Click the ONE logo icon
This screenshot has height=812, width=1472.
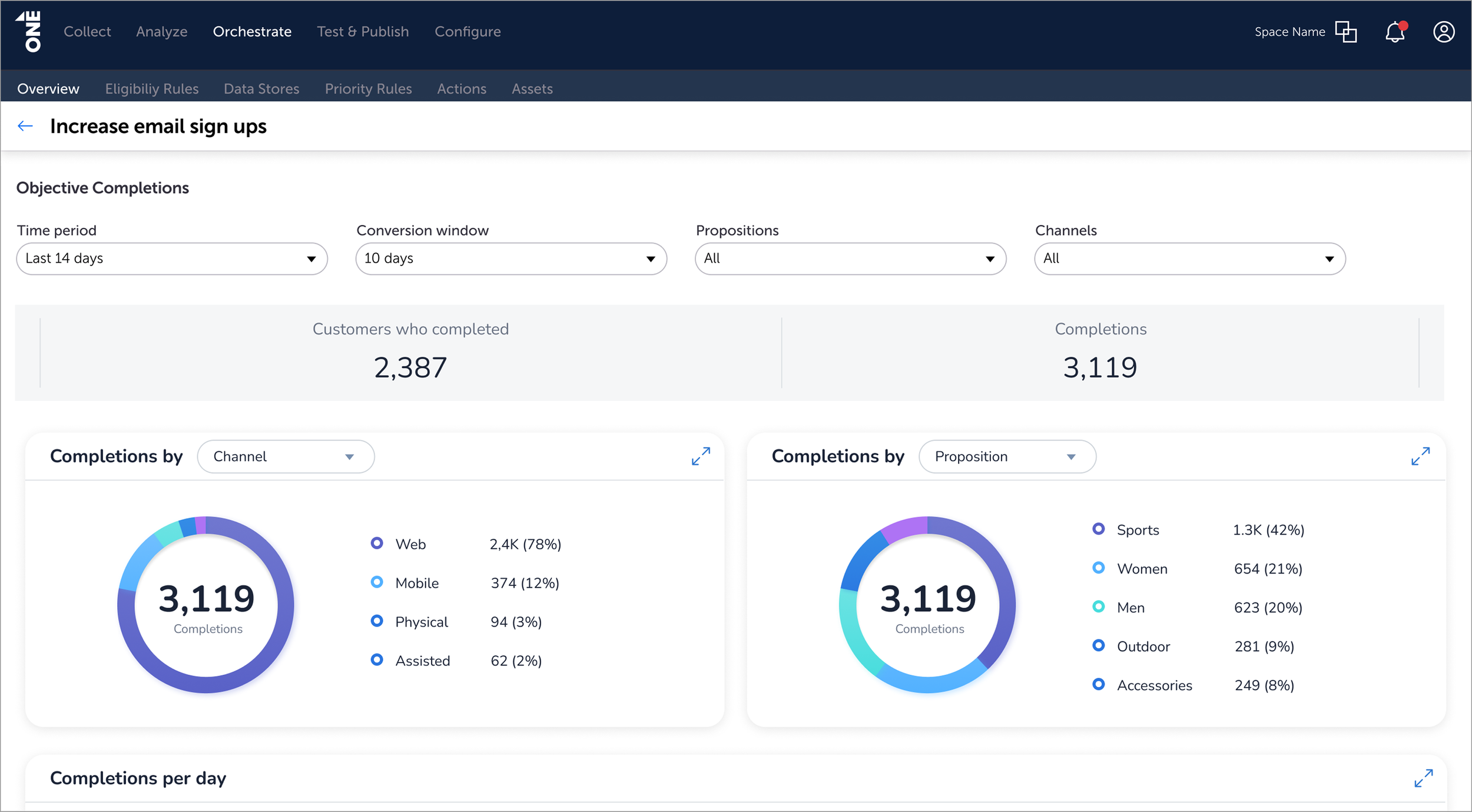coord(29,32)
